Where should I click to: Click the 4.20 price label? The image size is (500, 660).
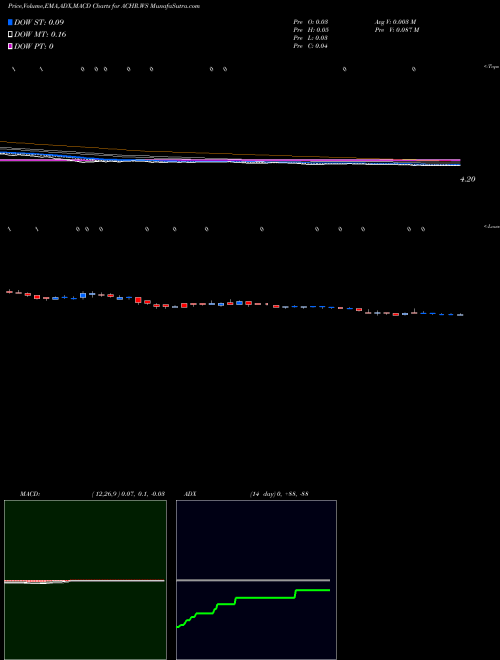point(468,179)
